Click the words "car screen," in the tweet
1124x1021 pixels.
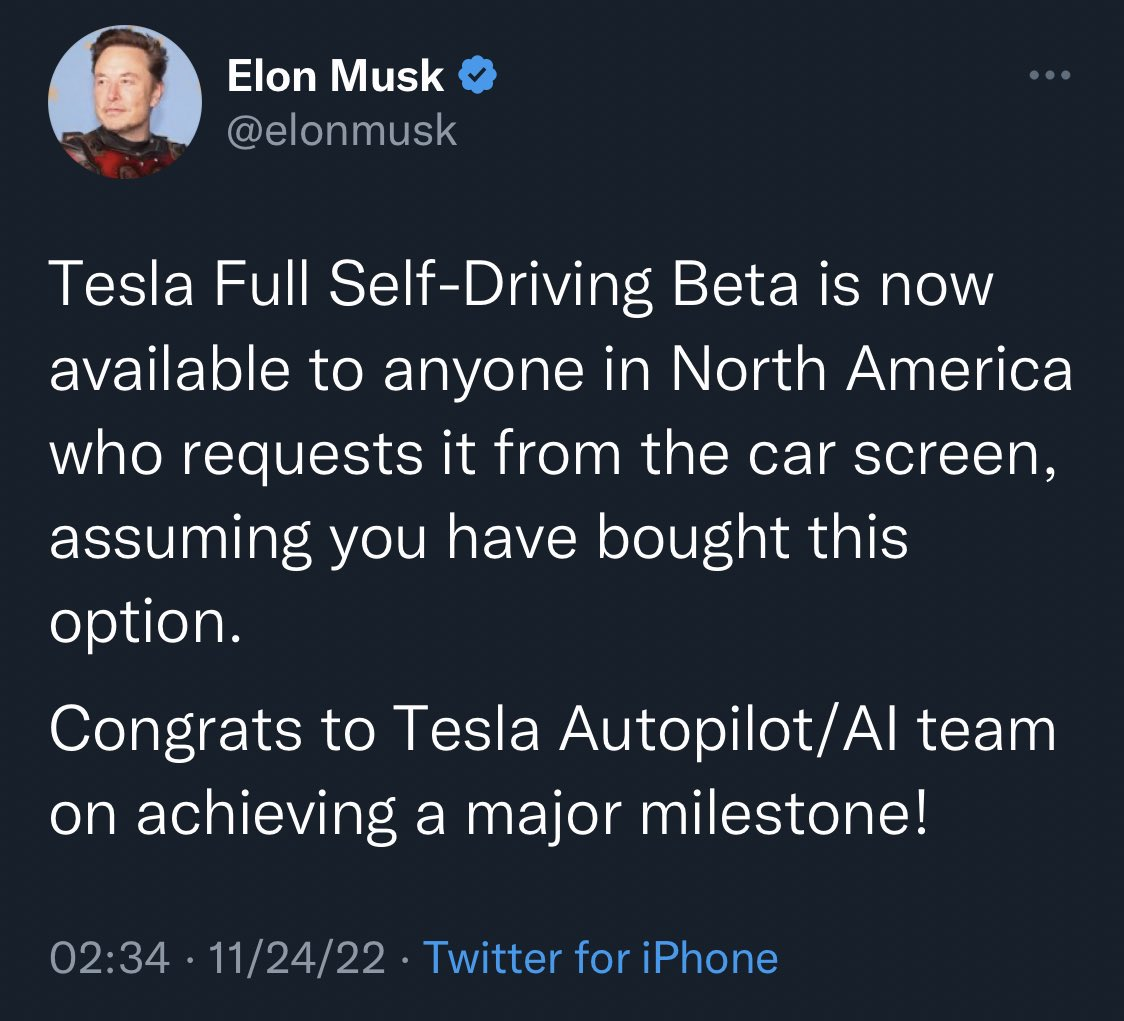pyautogui.click(x=902, y=455)
